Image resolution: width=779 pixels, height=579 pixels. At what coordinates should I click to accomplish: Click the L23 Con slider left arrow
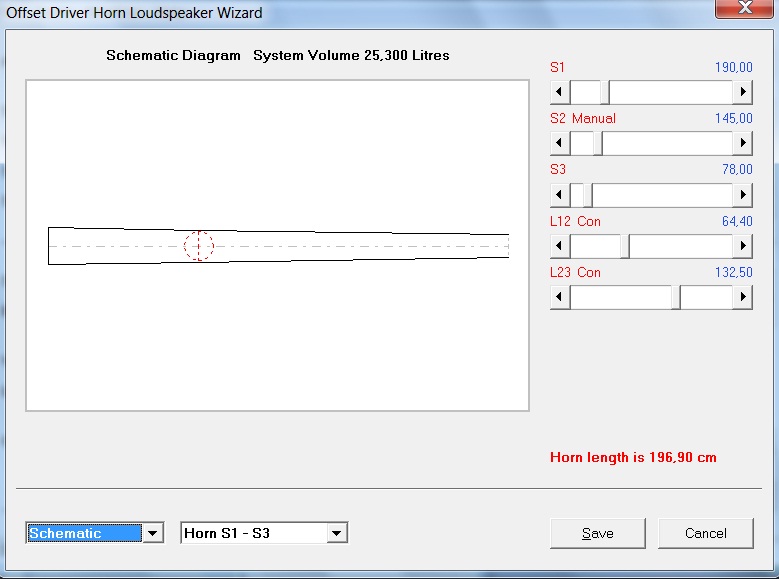click(560, 297)
